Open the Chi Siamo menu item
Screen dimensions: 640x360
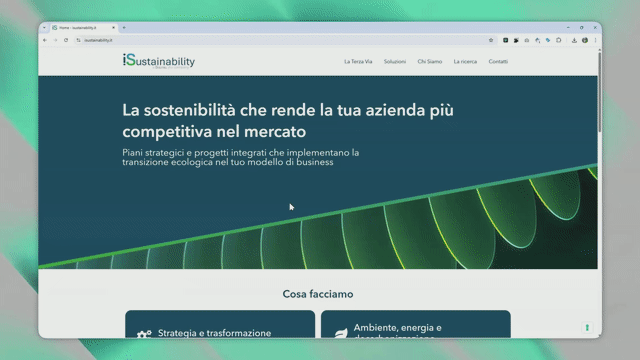pyautogui.click(x=429, y=61)
